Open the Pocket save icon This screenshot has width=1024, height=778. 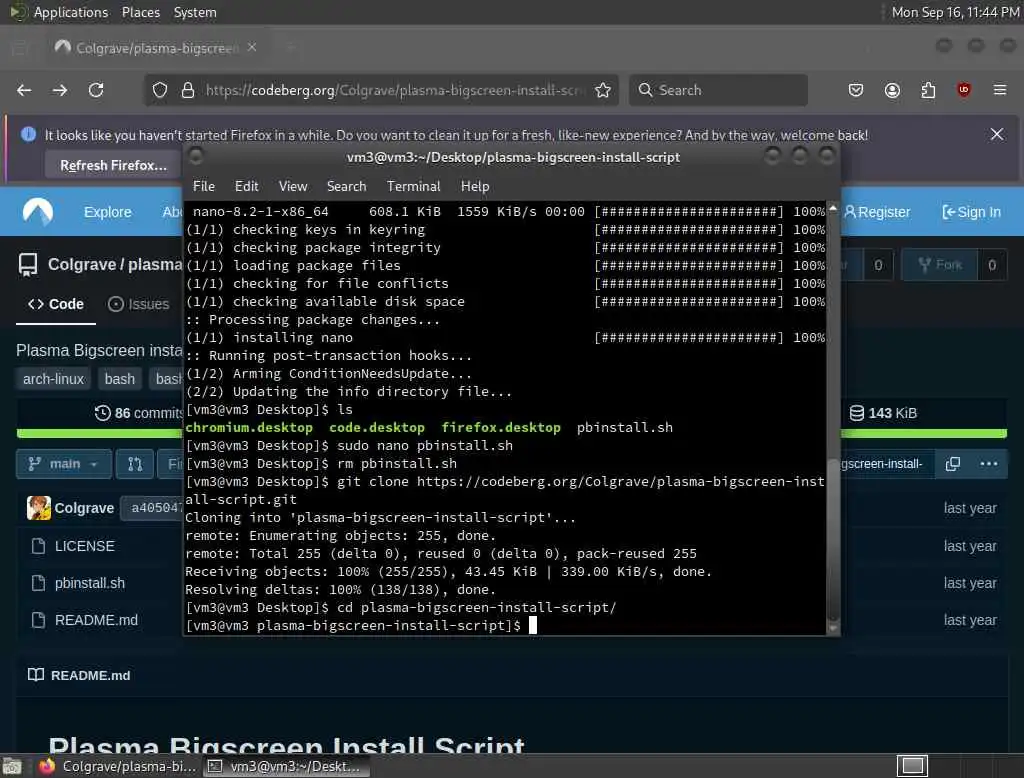[856, 90]
